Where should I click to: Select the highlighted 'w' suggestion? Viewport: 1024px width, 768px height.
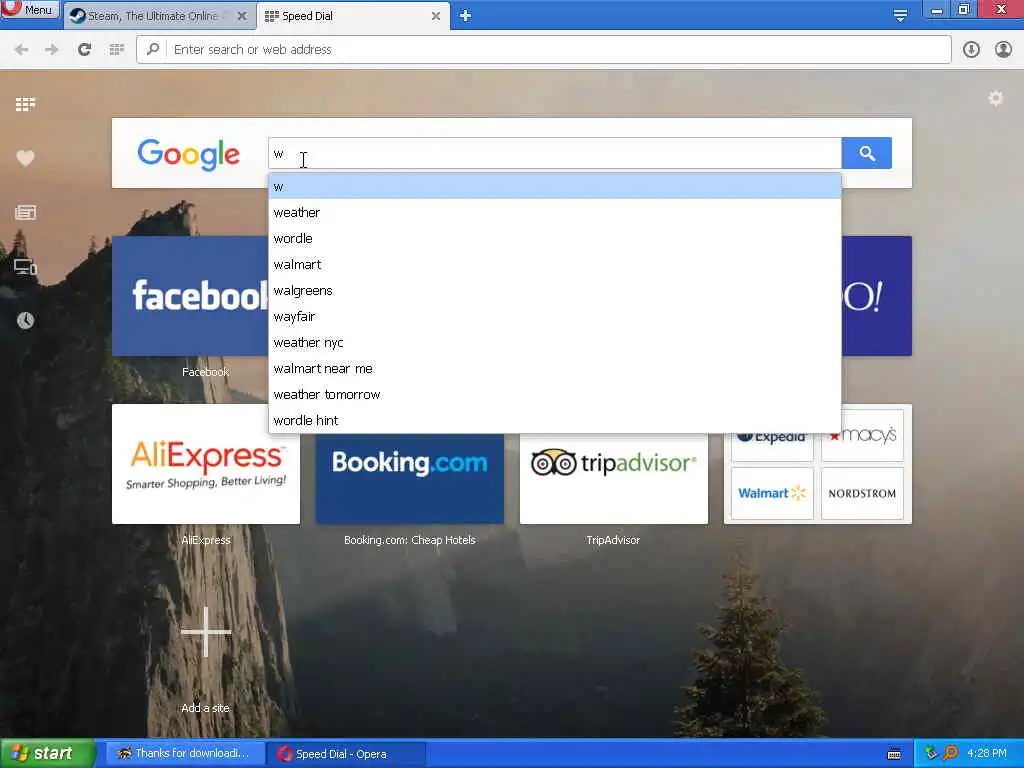pos(554,187)
